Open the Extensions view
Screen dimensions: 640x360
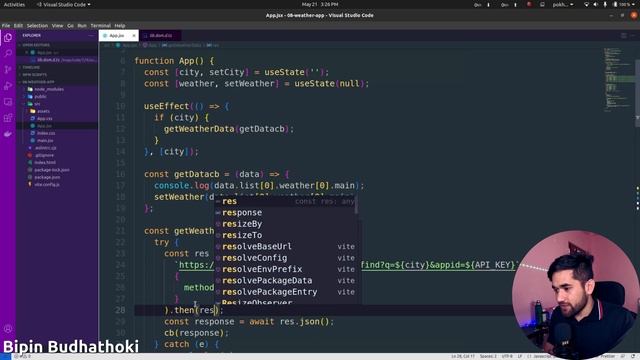(x=8, y=118)
